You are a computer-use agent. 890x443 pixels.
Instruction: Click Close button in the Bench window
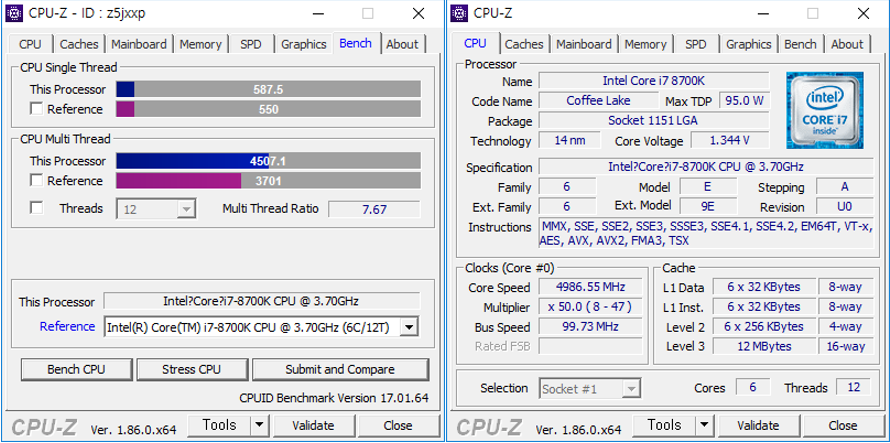(x=398, y=425)
